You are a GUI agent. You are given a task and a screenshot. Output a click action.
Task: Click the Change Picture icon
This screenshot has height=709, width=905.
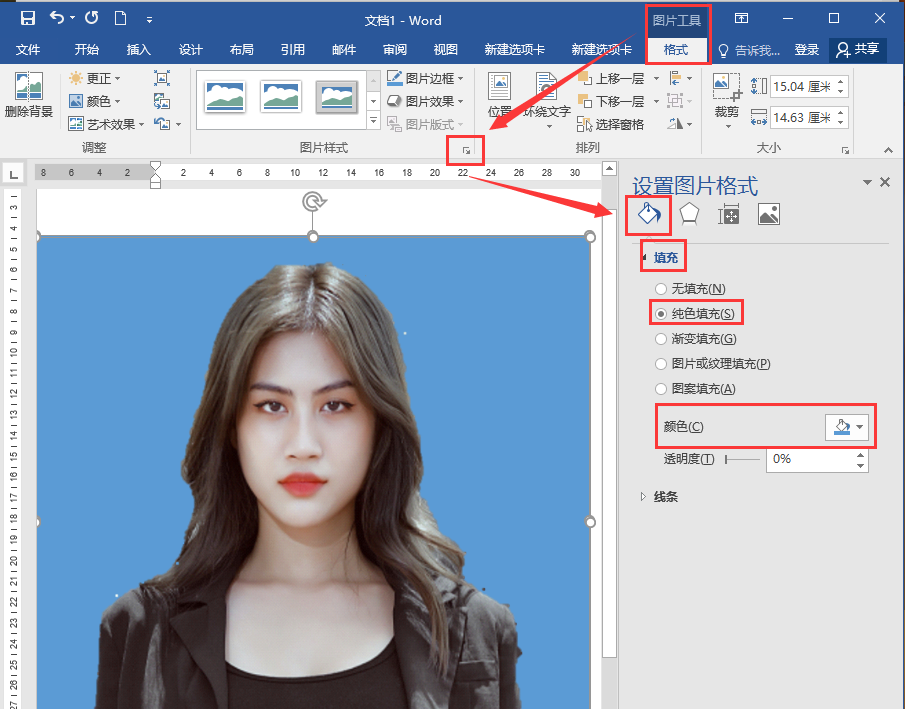[162, 102]
